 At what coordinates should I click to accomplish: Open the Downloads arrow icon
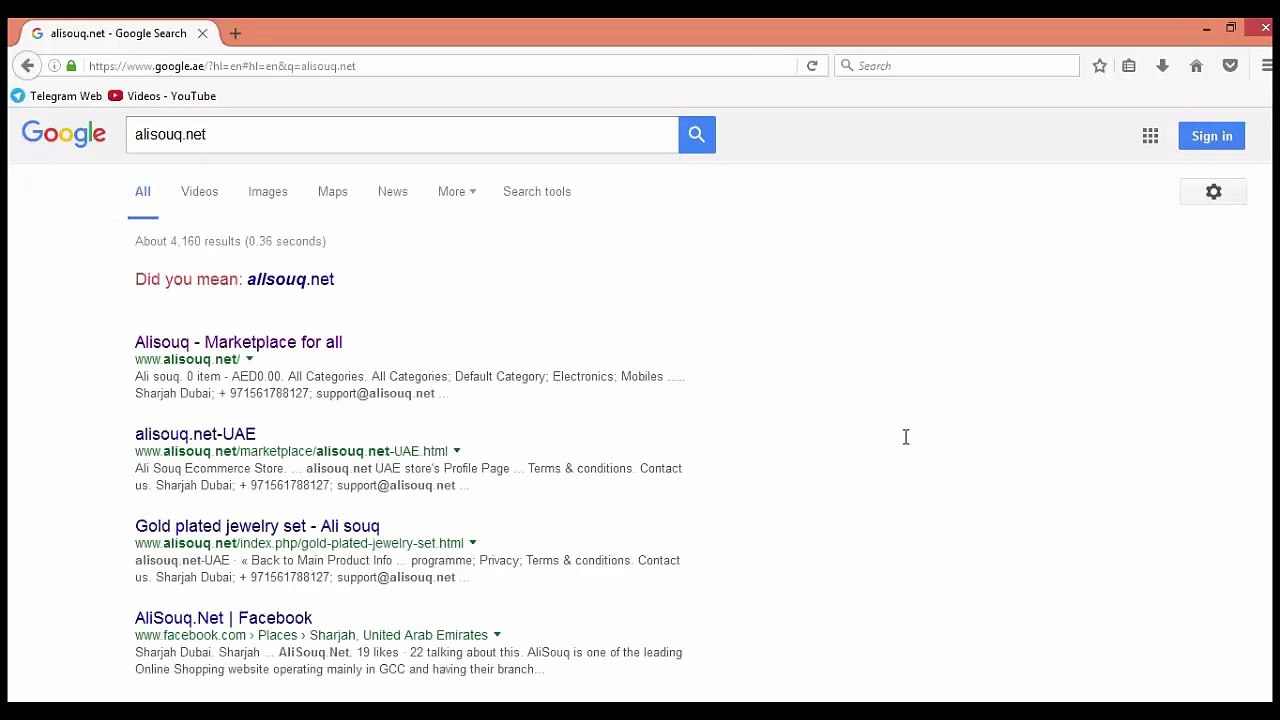(x=1162, y=66)
